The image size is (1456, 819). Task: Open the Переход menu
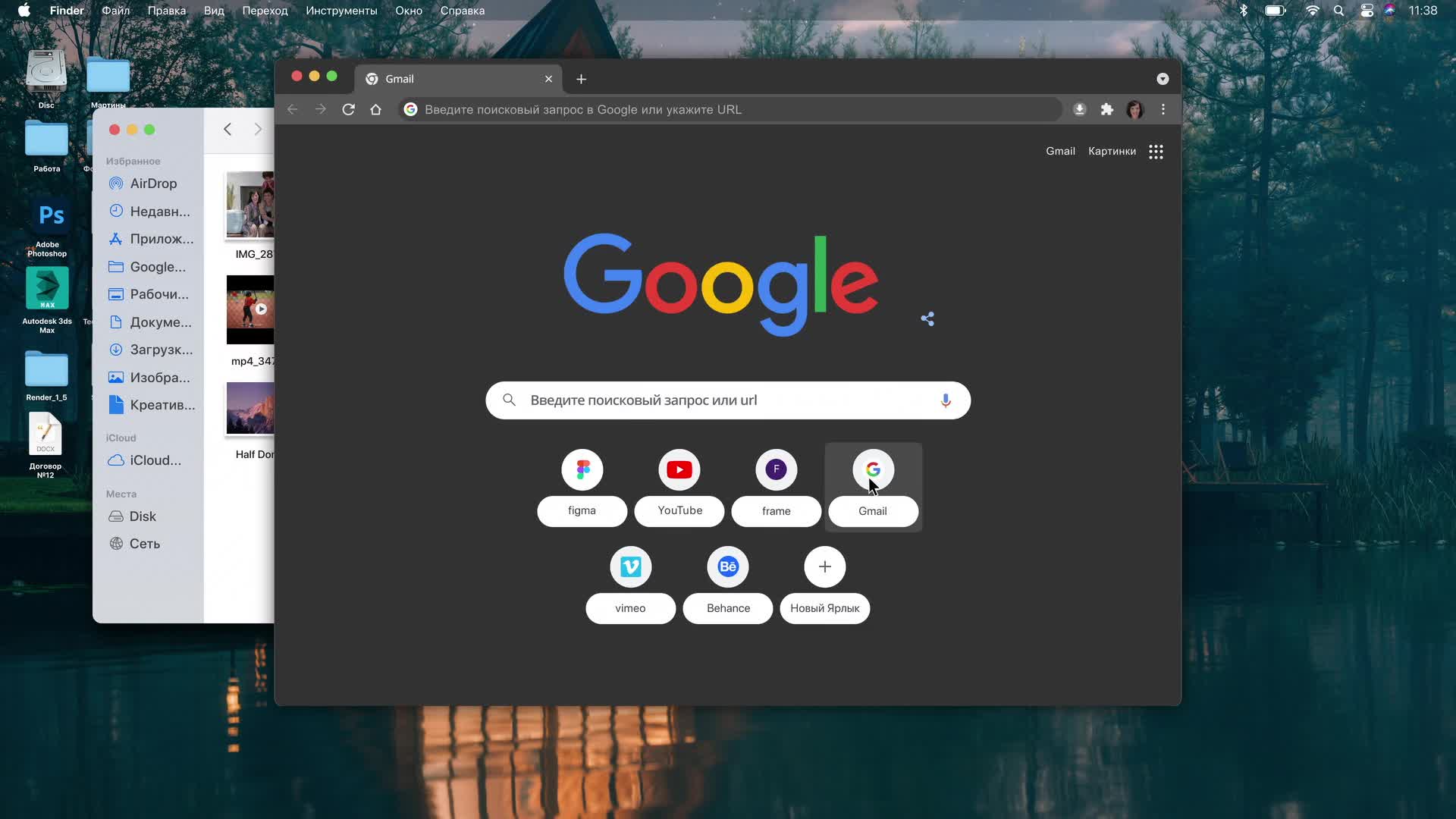click(x=265, y=11)
